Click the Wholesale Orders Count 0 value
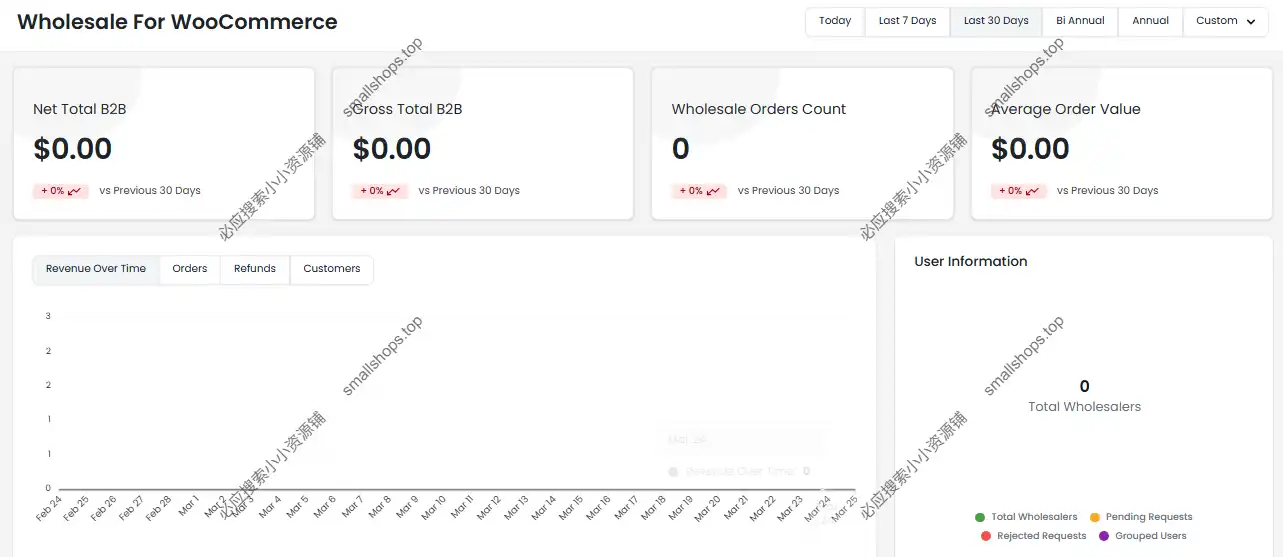Screen dimensions: 1283x557 click(681, 149)
